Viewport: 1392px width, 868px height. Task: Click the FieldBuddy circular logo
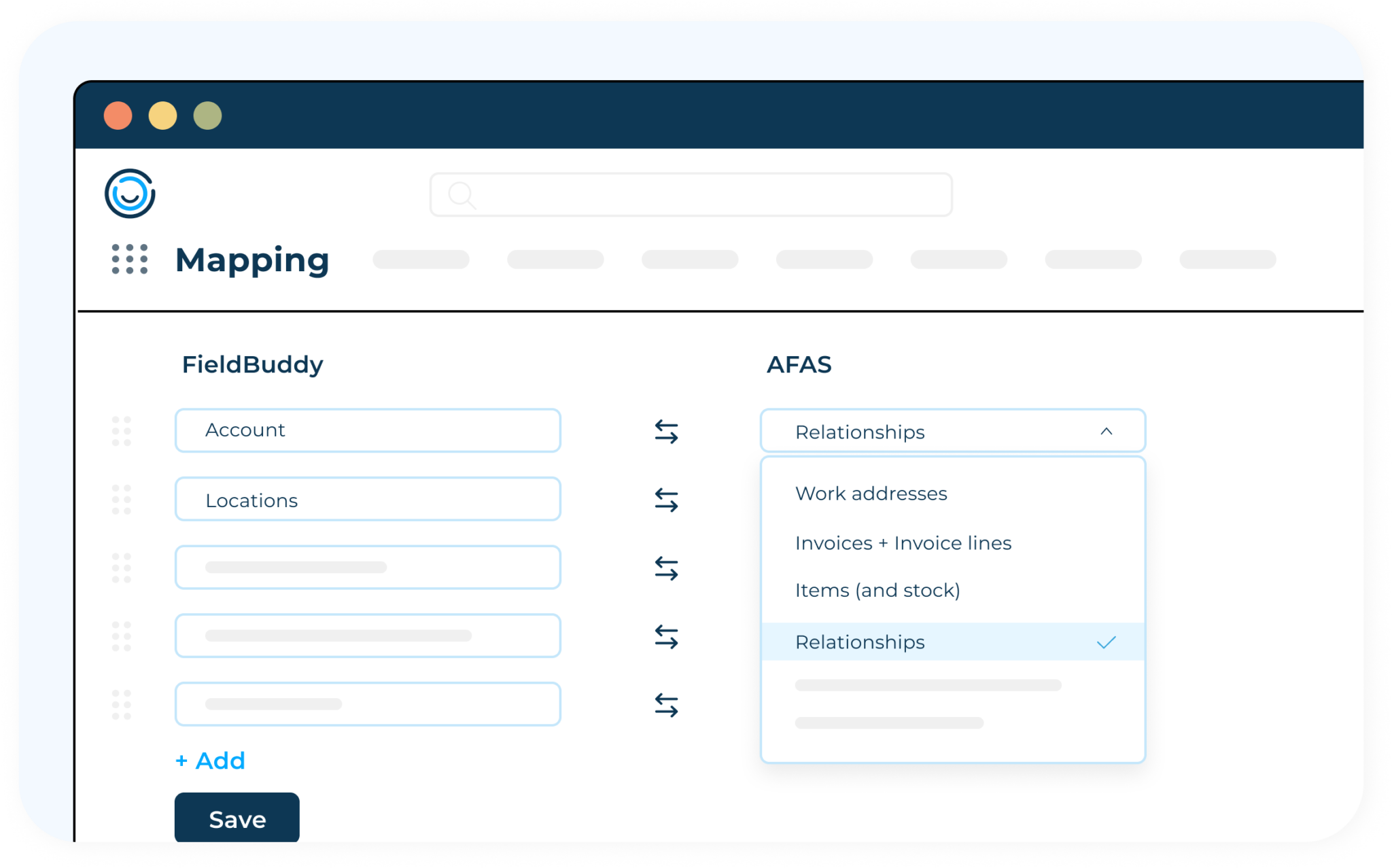pyautogui.click(x=131, y=194)
